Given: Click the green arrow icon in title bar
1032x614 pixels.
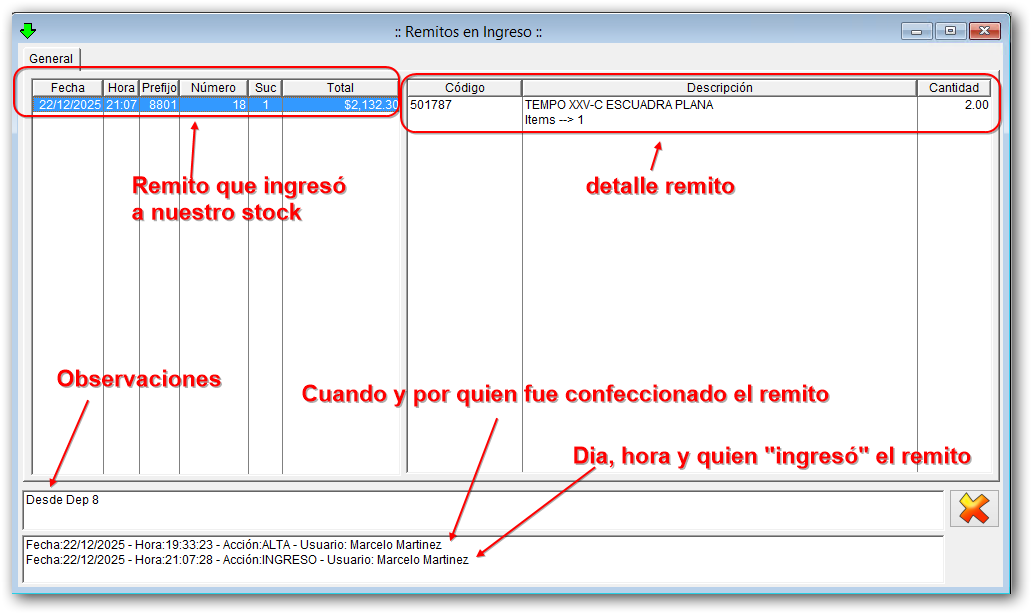Looking at the screenshot, I should click(28, 30).
